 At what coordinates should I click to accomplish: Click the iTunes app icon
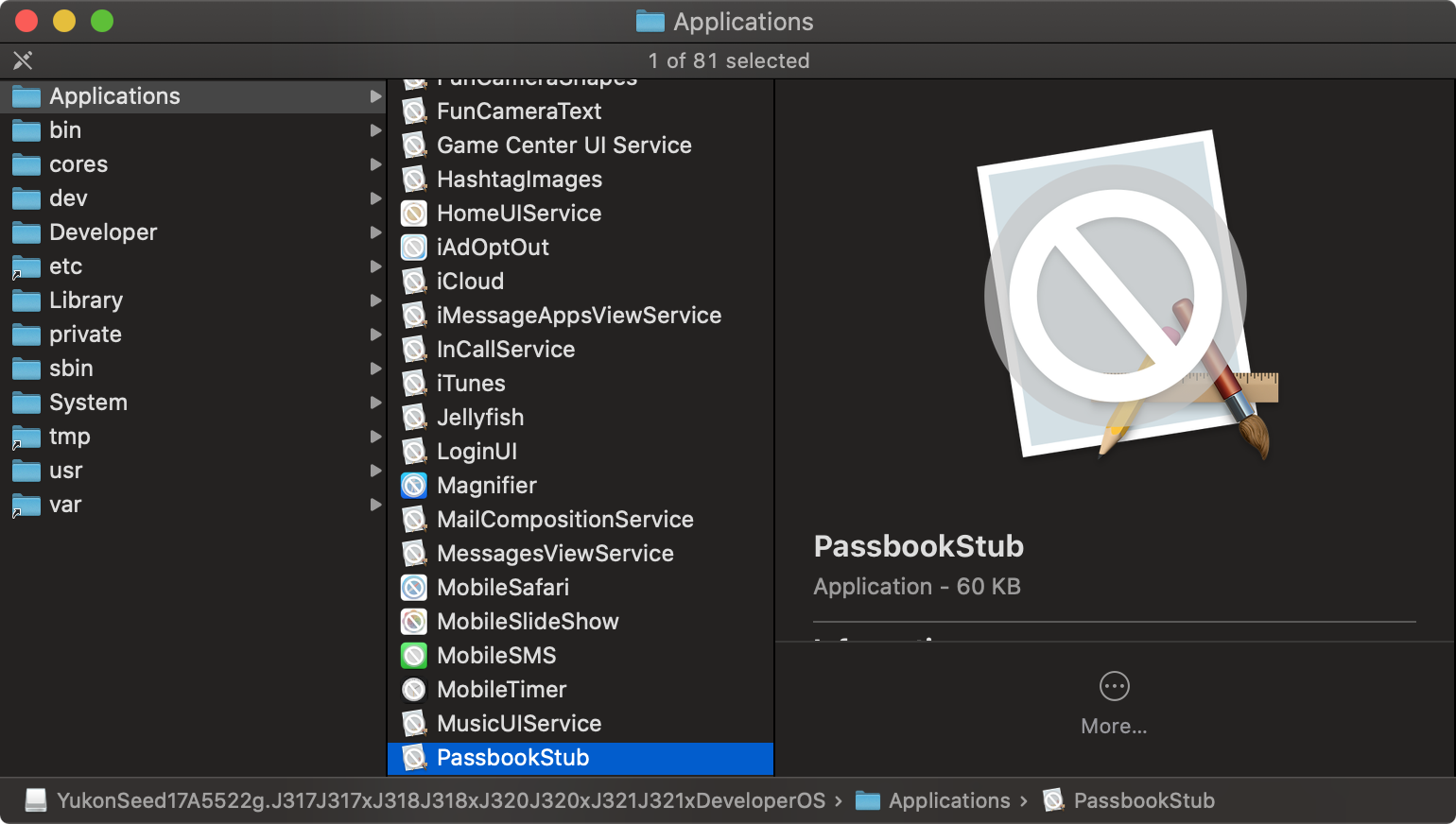[414, 384]
